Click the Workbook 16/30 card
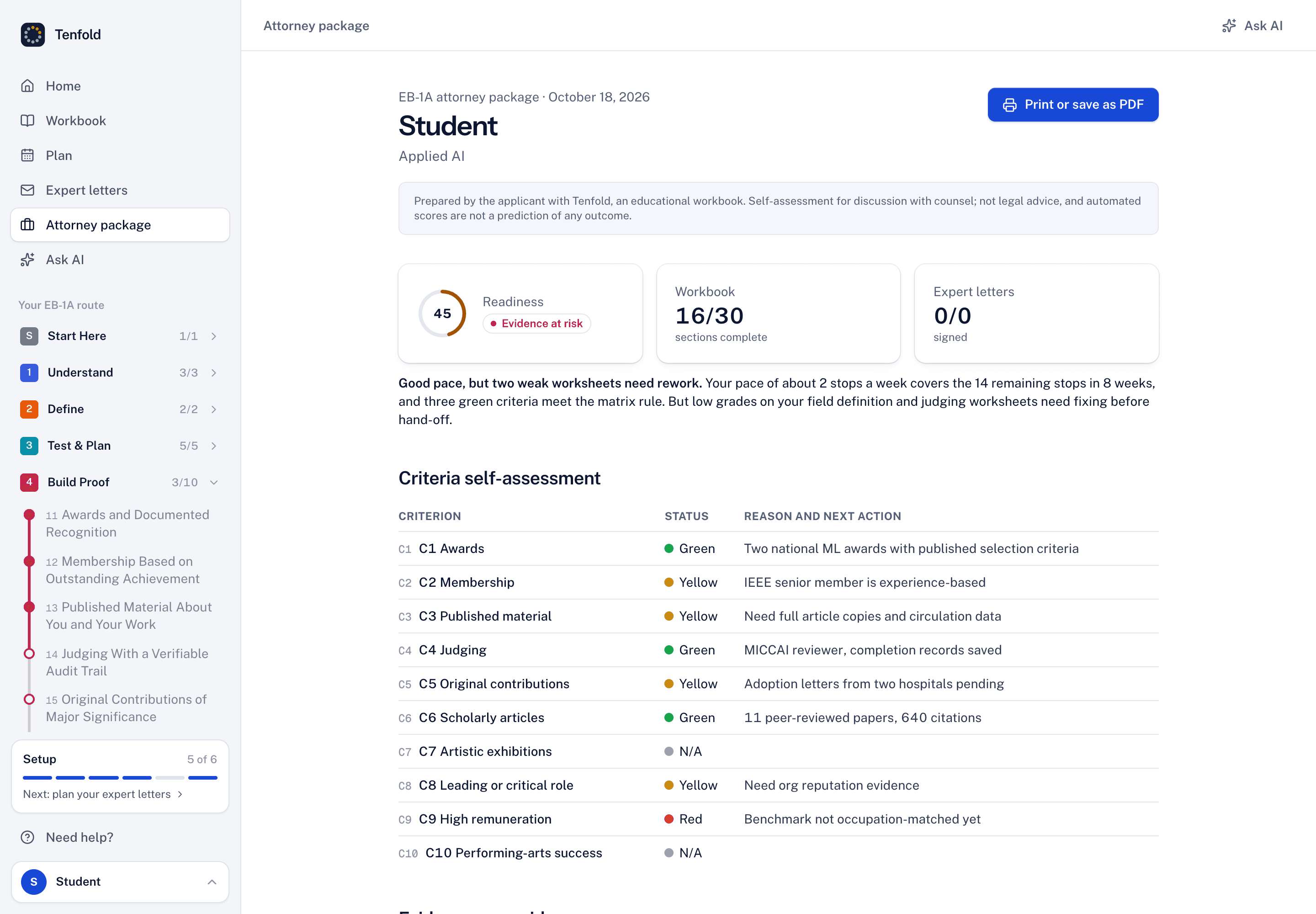Screen dimensions: 1316x914 [x=778, y=313]
